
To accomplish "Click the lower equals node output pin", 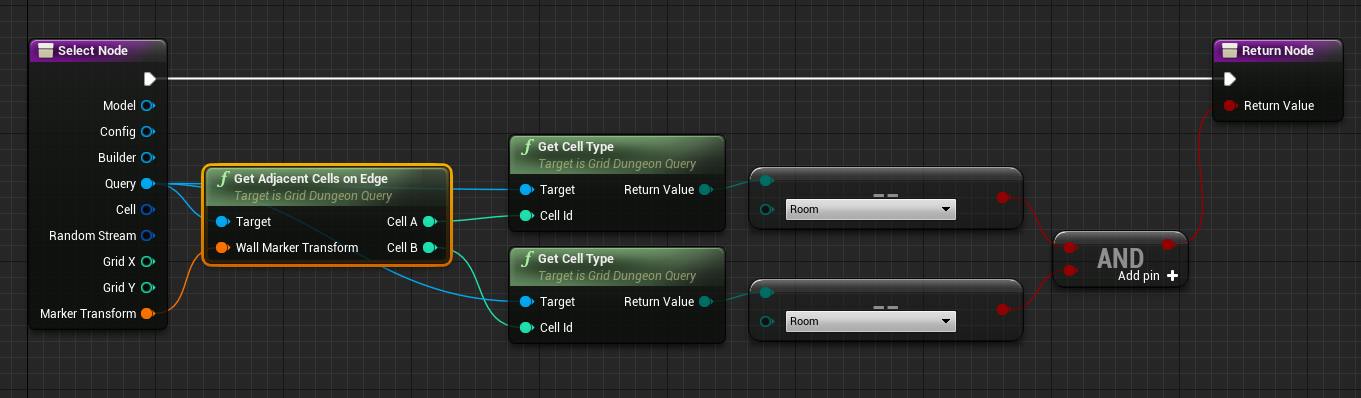I will click(x=1003, y=310).
